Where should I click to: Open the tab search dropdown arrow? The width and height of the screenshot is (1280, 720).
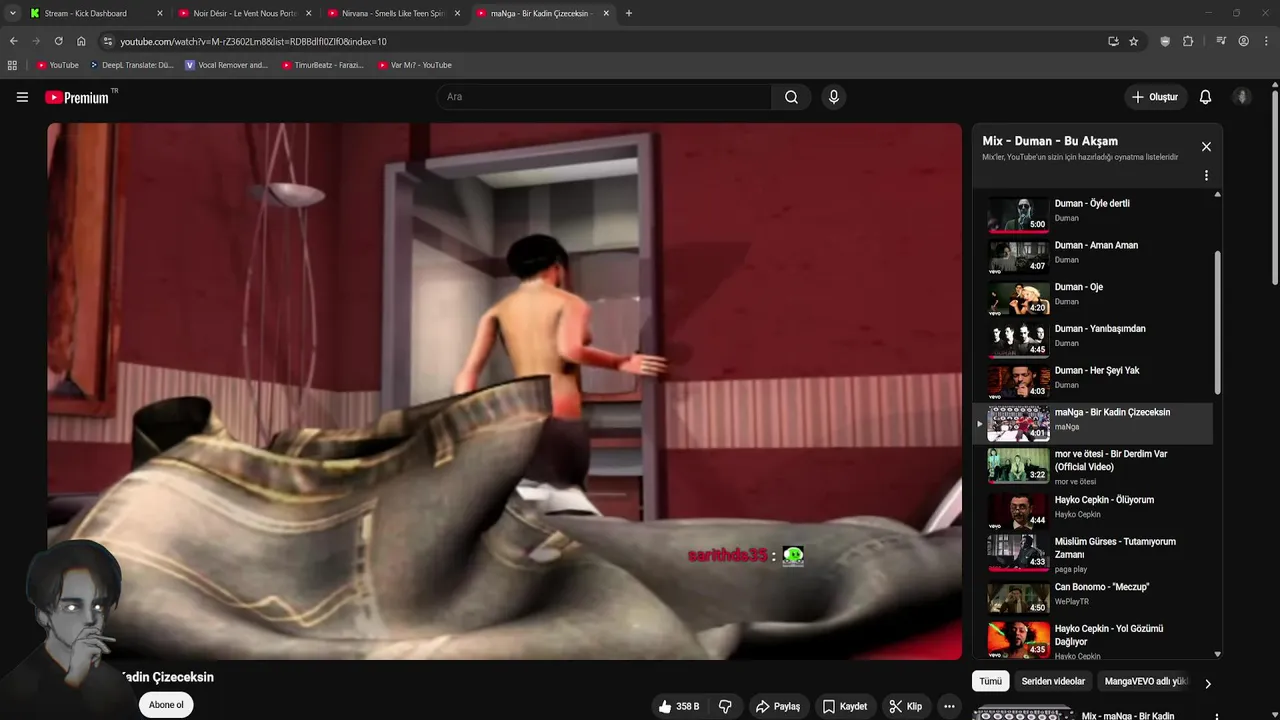[12, 13]
